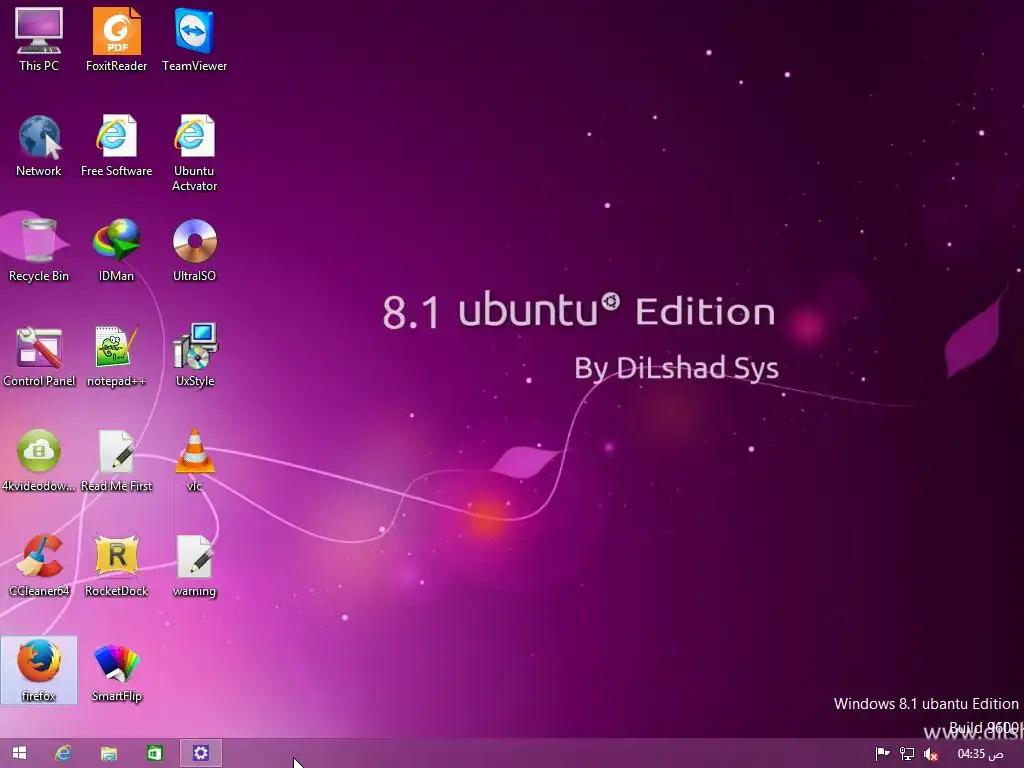Open the Windows Start button

[x=20, y=753]
